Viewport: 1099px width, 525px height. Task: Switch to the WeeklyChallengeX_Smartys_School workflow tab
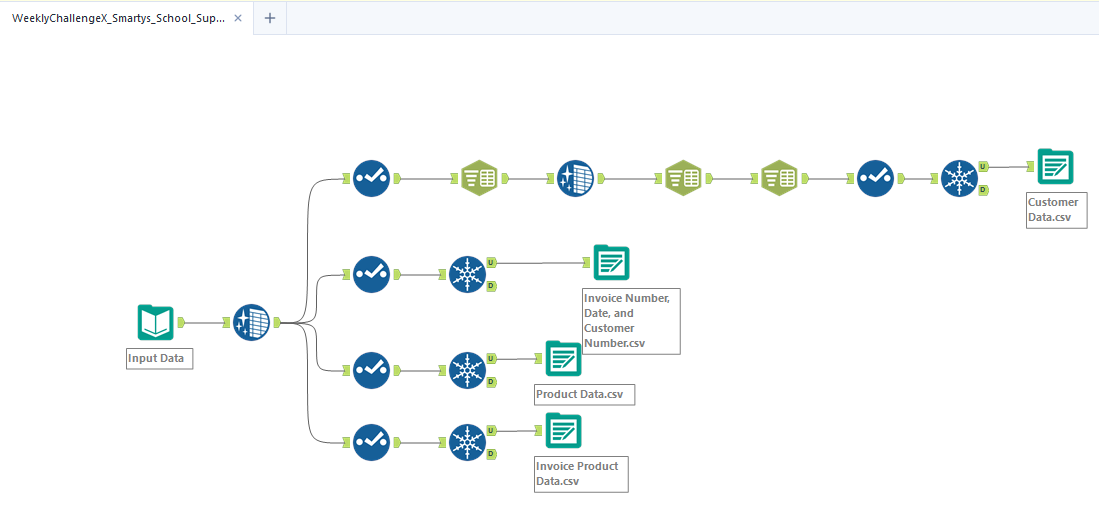point(118,18)
